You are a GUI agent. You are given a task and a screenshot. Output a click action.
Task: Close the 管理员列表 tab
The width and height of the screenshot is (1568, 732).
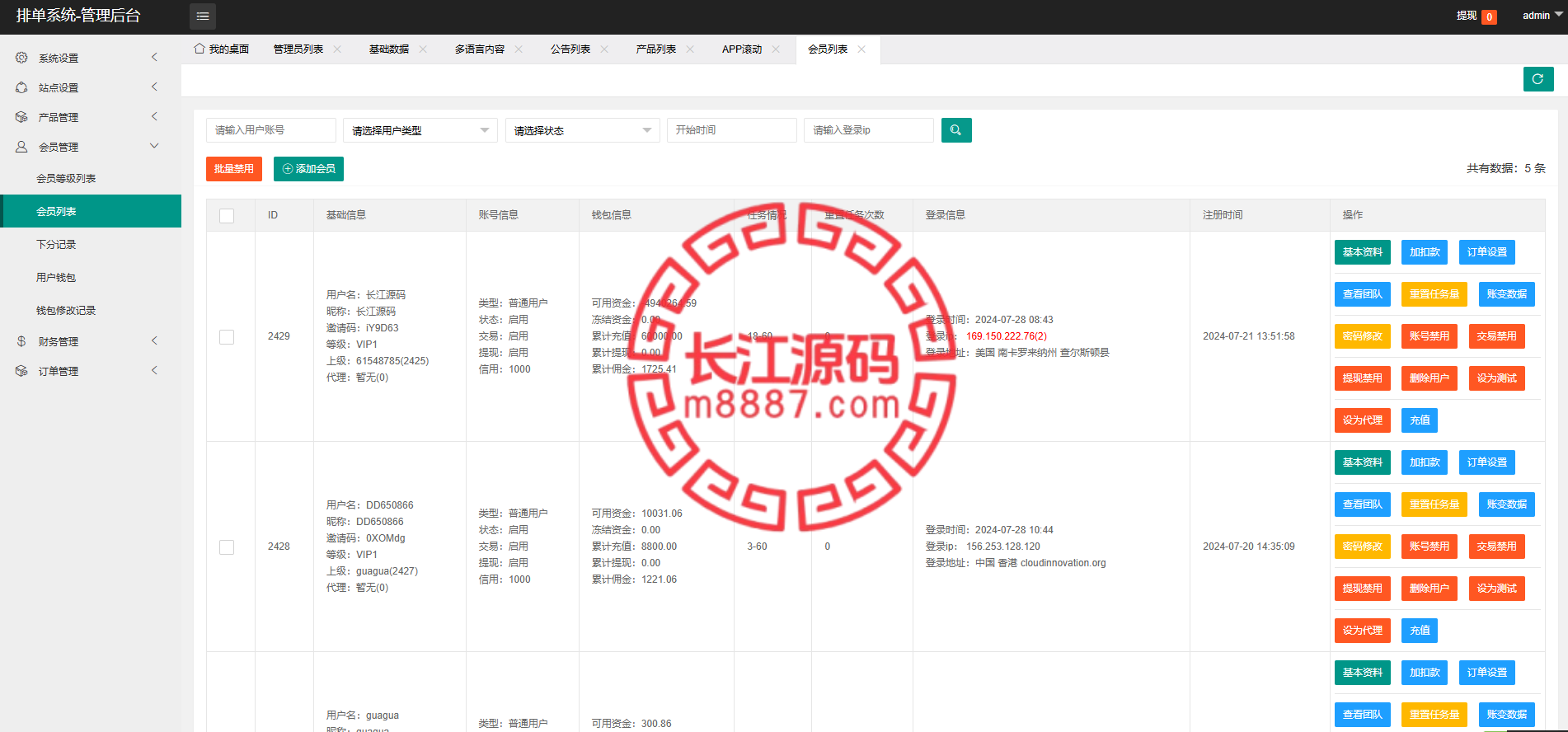[337, 49]
